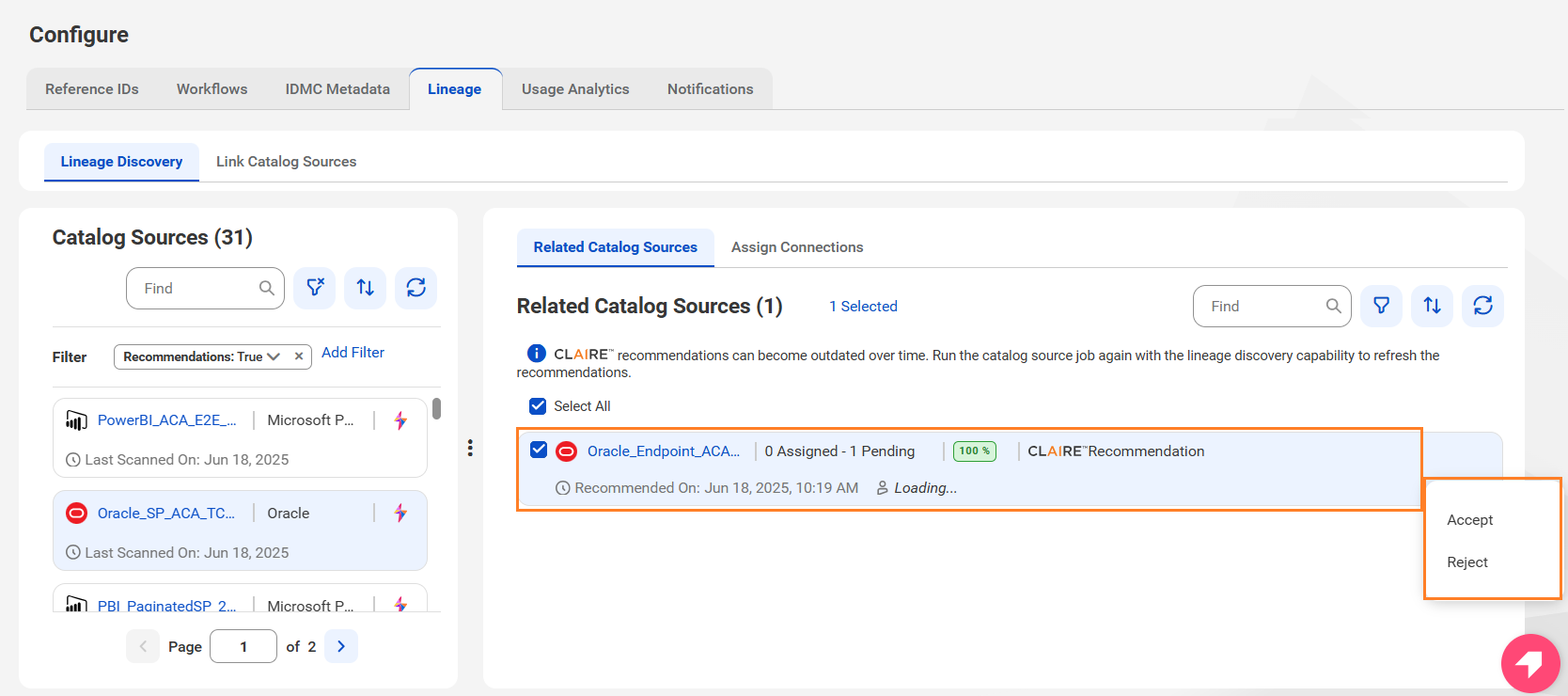This screenshot has width=1568, height=696.
Task: Toggle the Select All checkbox
Action: pyautogui.click(x=538, y=406)
